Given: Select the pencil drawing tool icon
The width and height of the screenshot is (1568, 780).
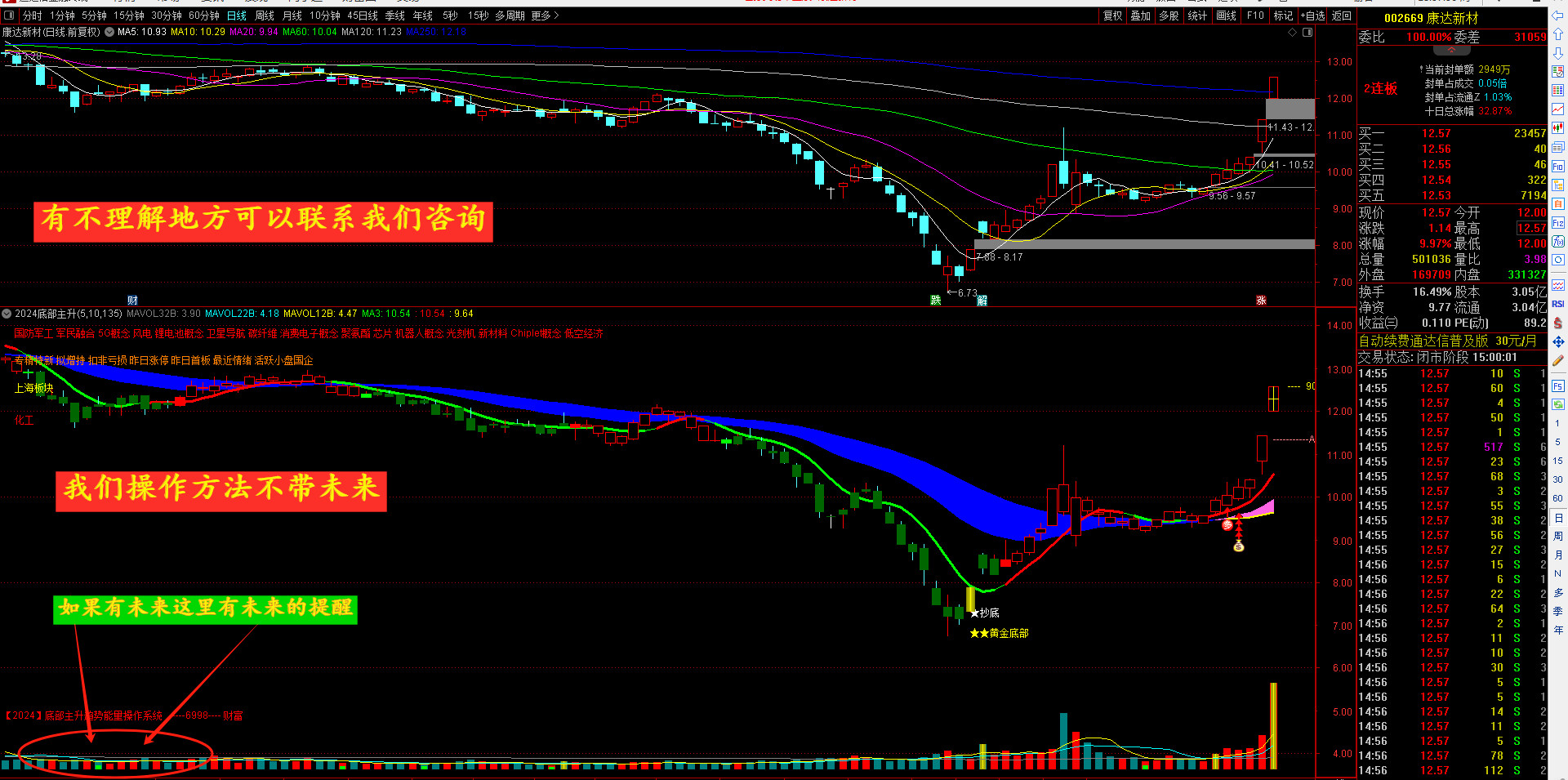Looking at the screenshot, I should [x=1557, y=360].
